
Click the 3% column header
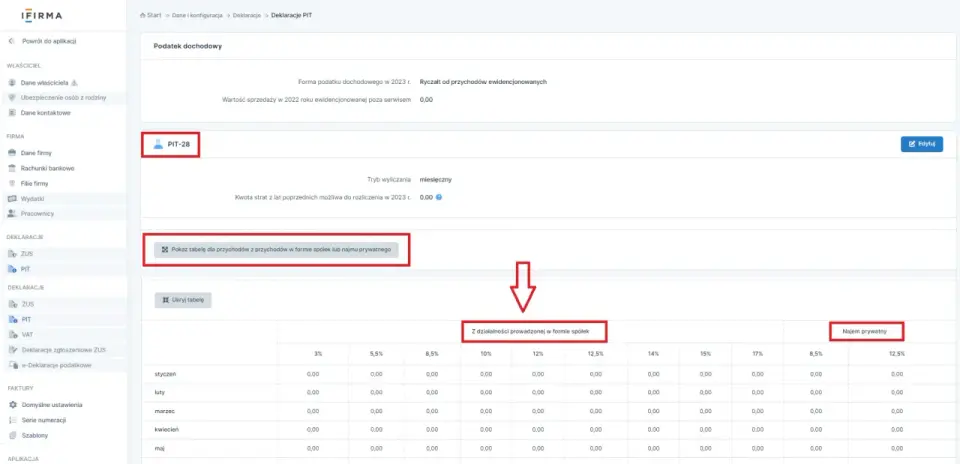(318, 354)
